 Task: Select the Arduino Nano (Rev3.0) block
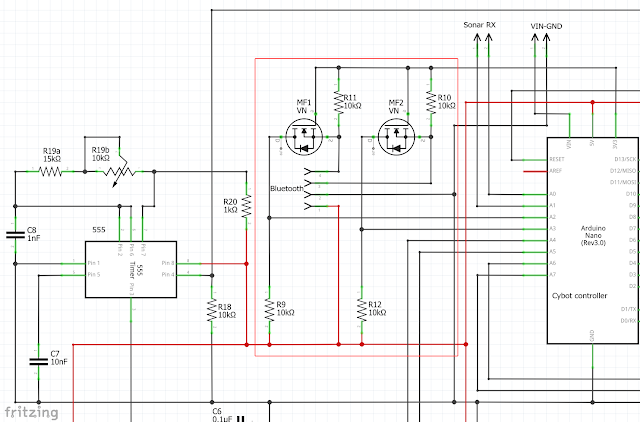tap(593, 240)
